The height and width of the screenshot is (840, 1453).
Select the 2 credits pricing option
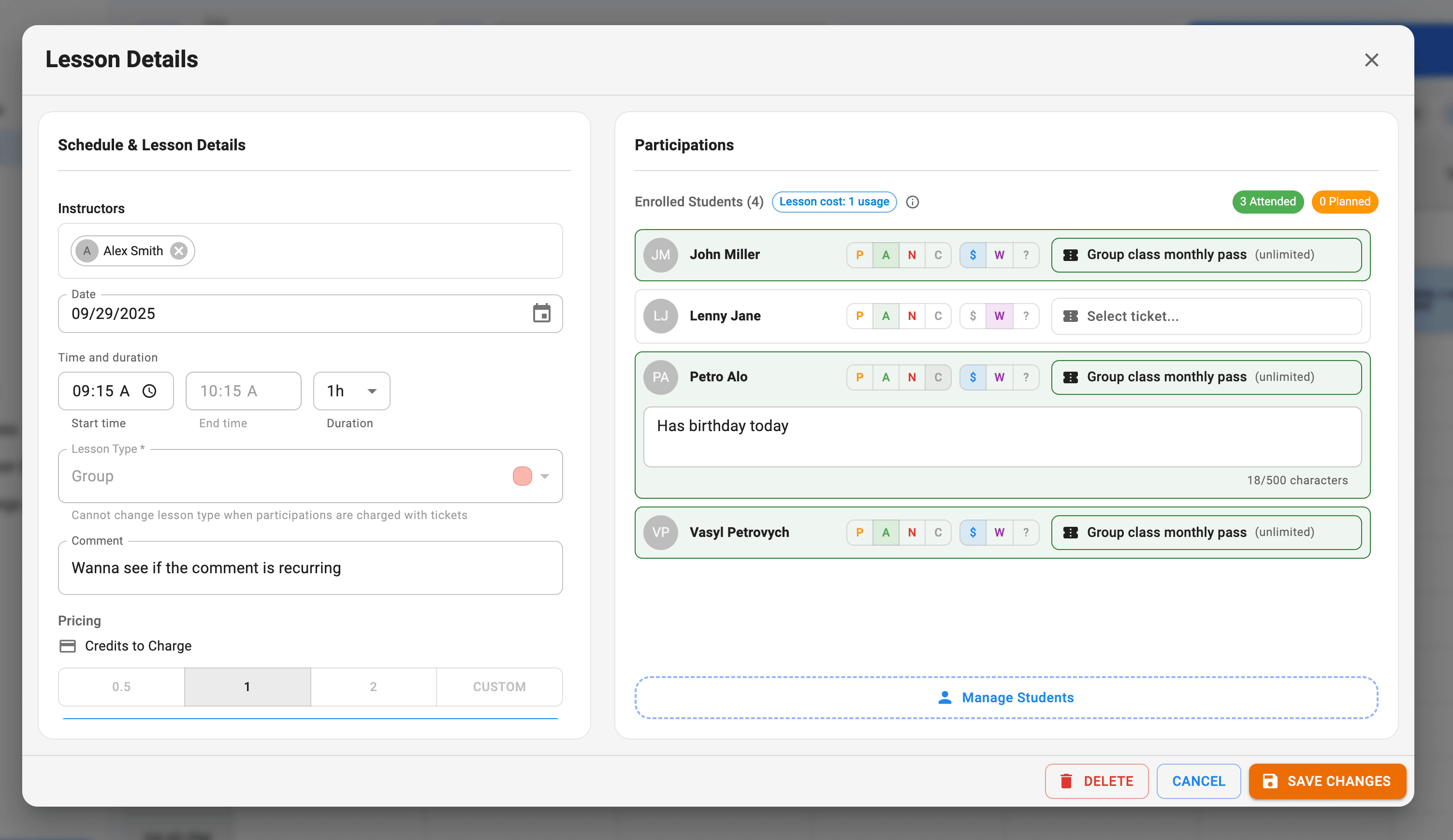(374, 687)
